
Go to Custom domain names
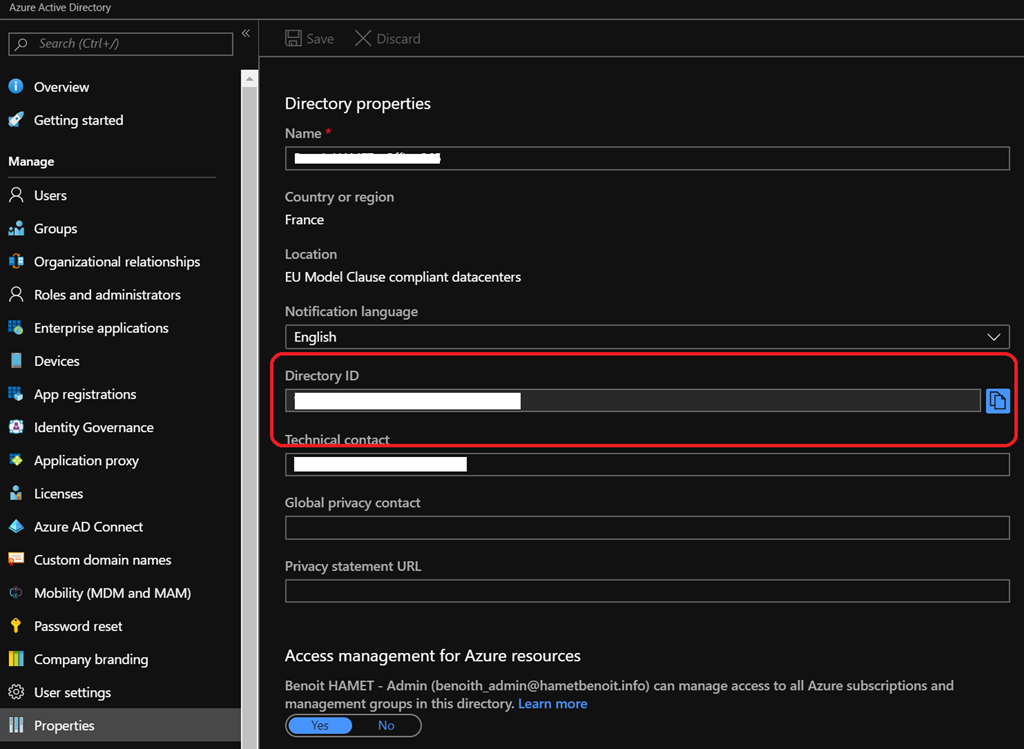point(102,560)
